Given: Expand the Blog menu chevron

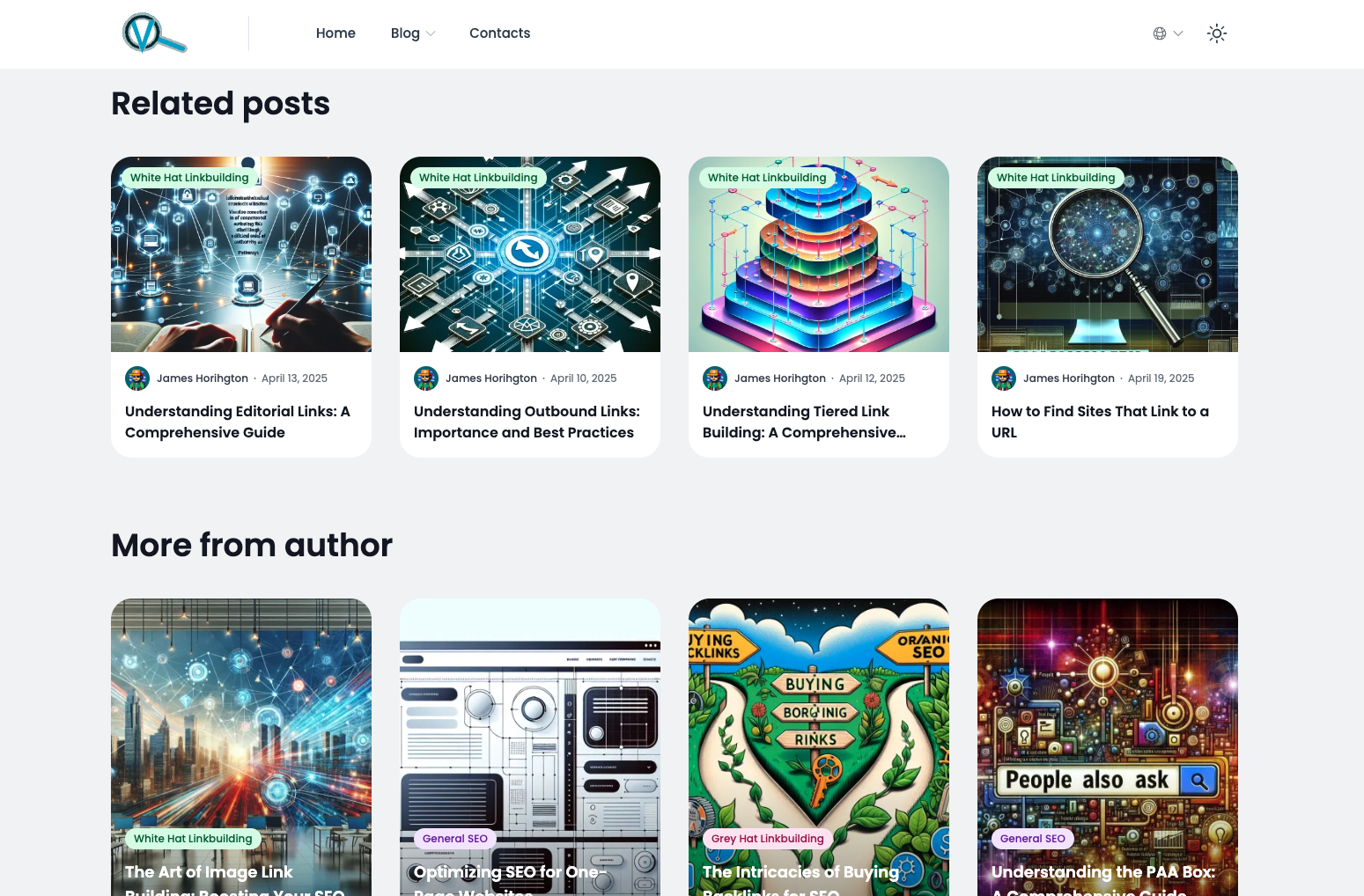Looking at the screenshot, I should [x=431, y=33].
